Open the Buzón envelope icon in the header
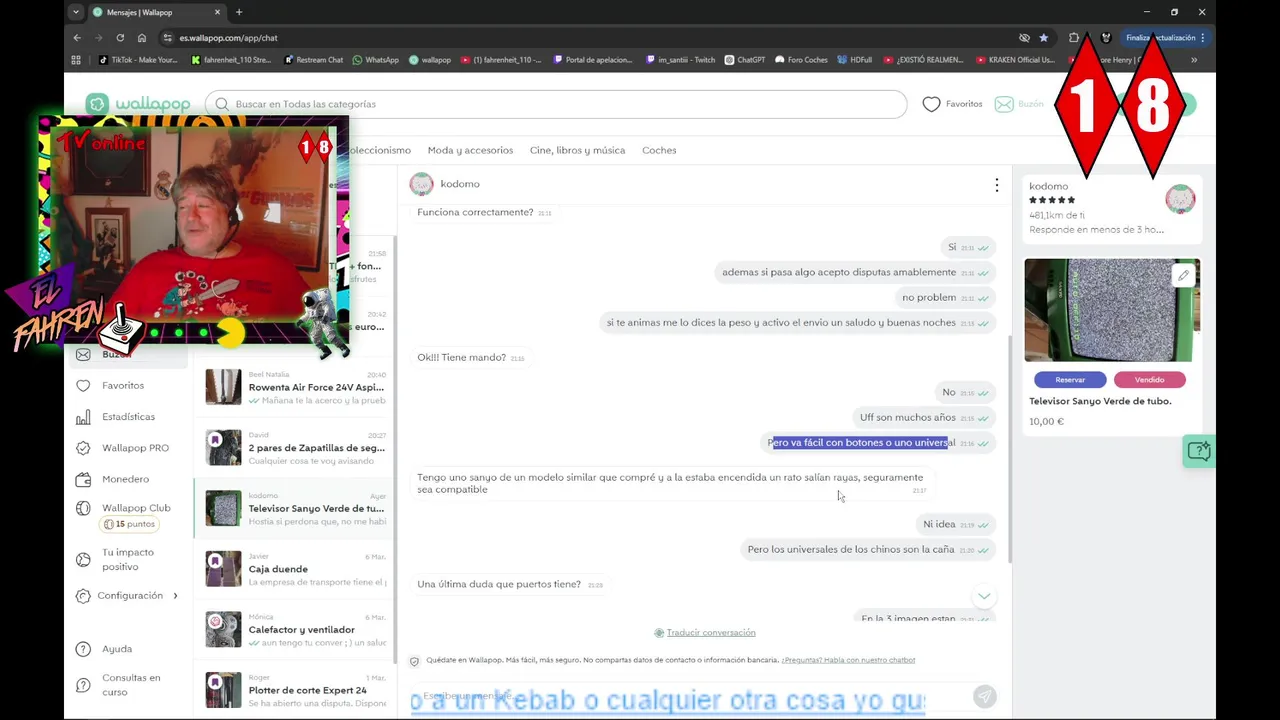The width and height of the screenshot is (1280, 720). tap(1004, 104)
